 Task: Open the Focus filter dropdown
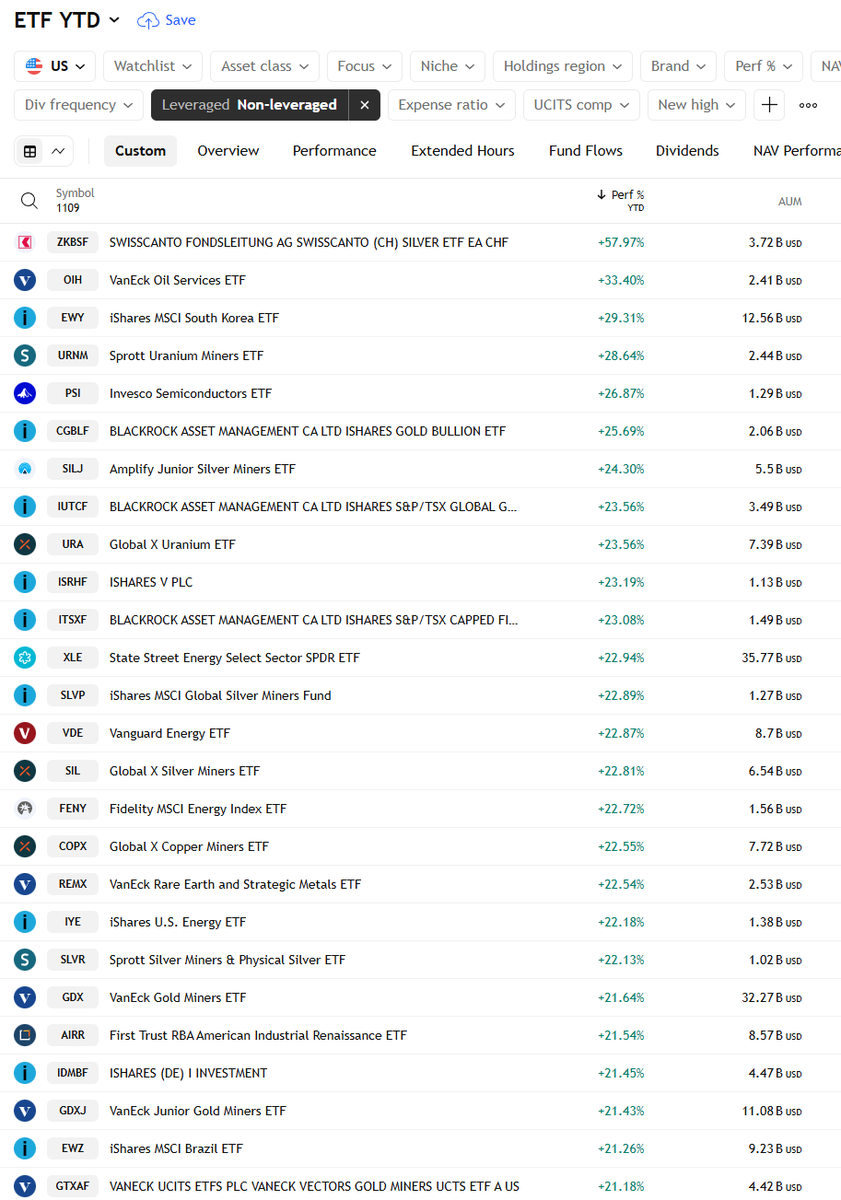pyautogui.click(x=365, y=66)
